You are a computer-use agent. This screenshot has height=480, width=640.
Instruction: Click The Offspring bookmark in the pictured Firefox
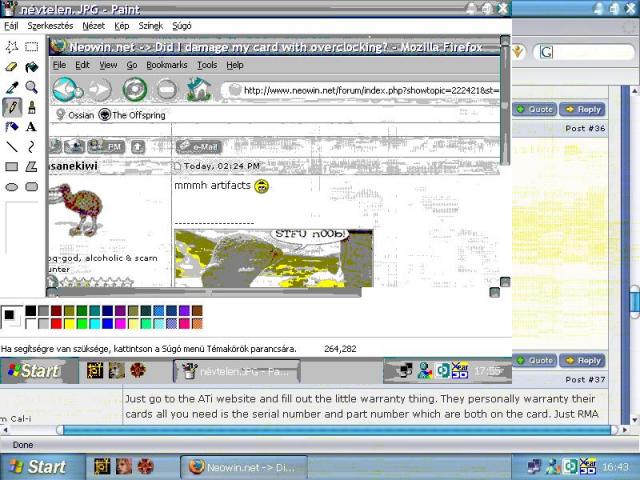click(133, 115)
